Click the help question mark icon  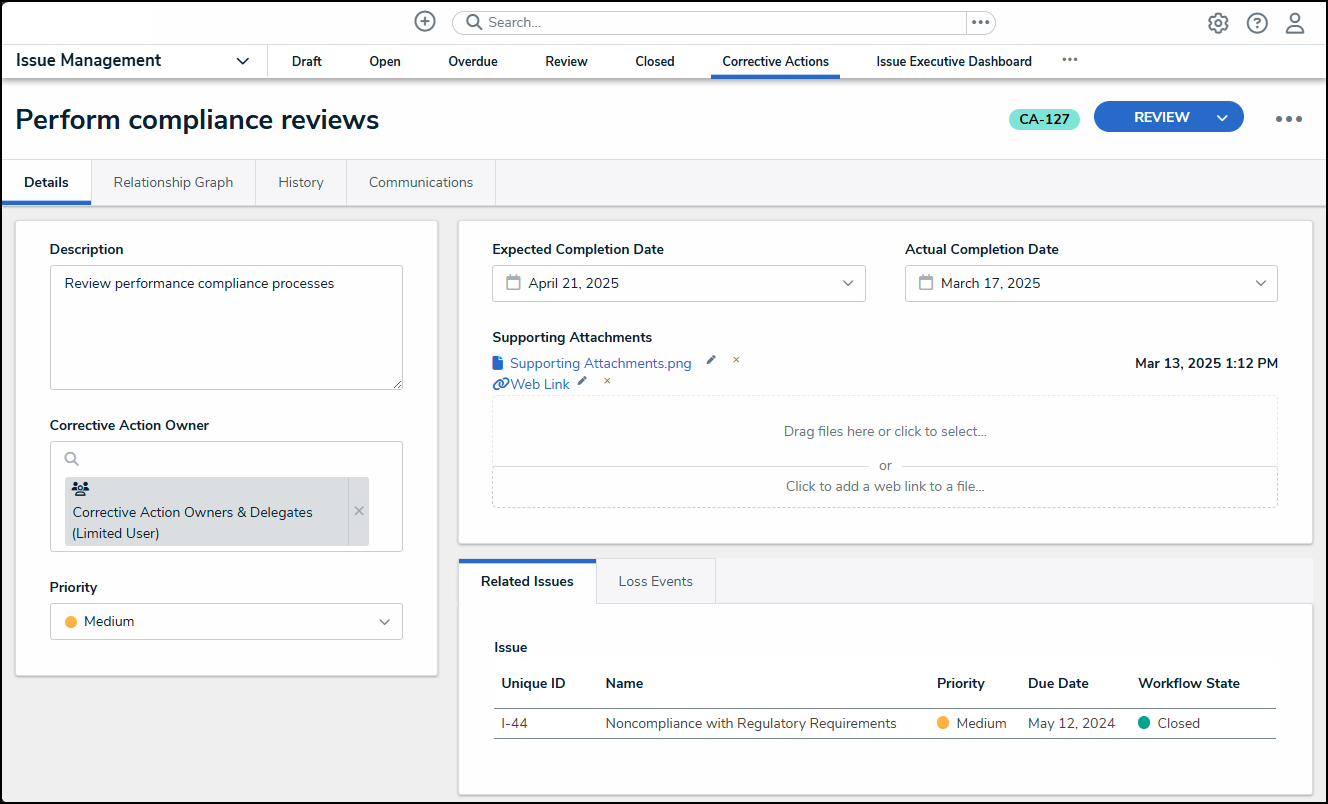[1257, 23]
